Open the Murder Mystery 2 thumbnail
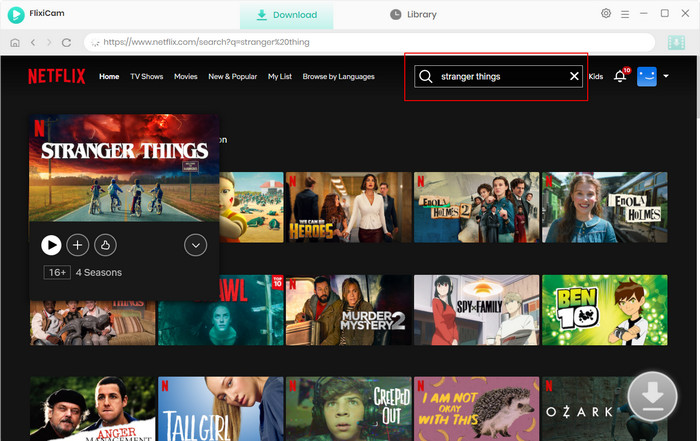The image size is (700, 441). pyautogui.click(x=349, y=310)
